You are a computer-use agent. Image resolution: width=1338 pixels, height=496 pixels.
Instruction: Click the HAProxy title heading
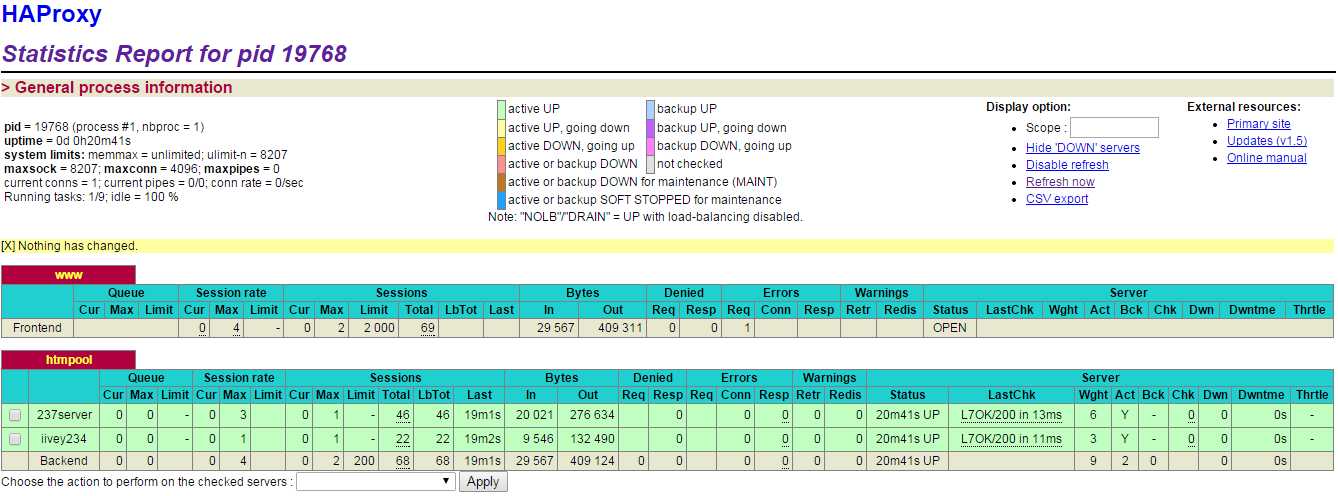51,15
